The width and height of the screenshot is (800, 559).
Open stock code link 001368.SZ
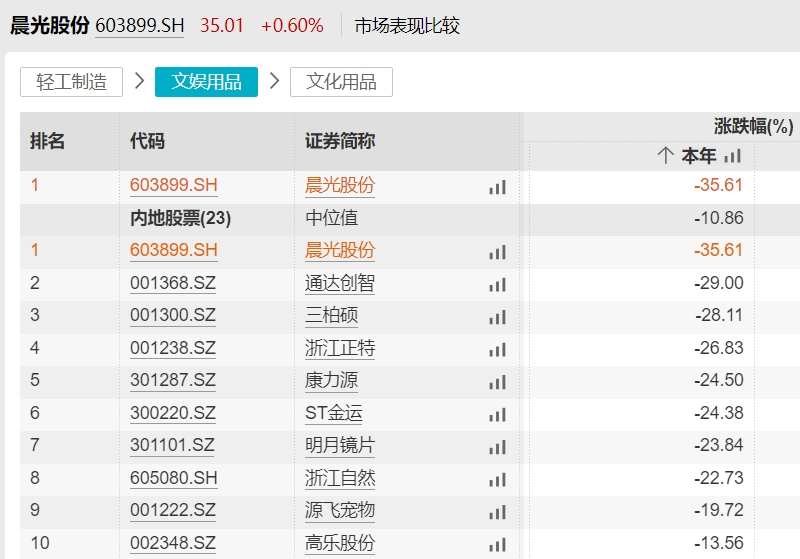click(173, 284)
